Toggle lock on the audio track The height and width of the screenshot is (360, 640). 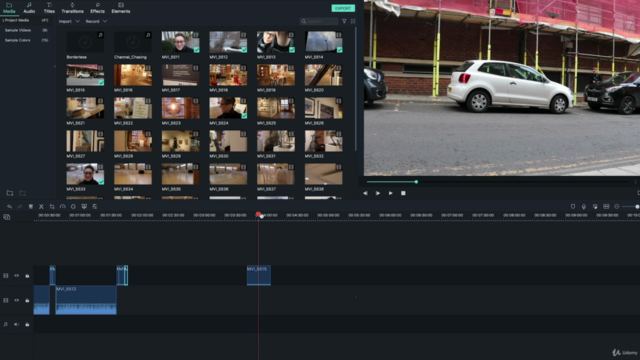27,324
